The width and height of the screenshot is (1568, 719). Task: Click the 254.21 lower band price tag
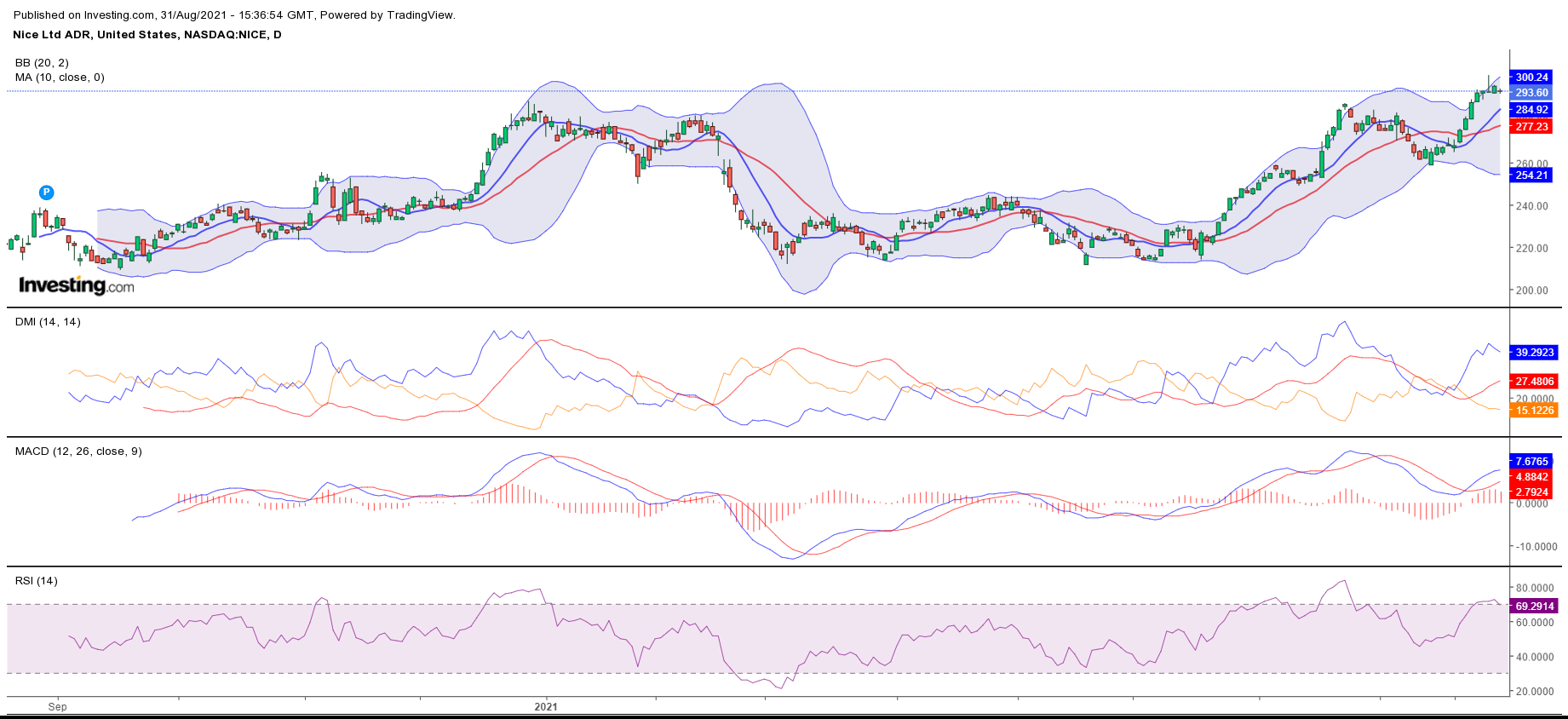1531,175
